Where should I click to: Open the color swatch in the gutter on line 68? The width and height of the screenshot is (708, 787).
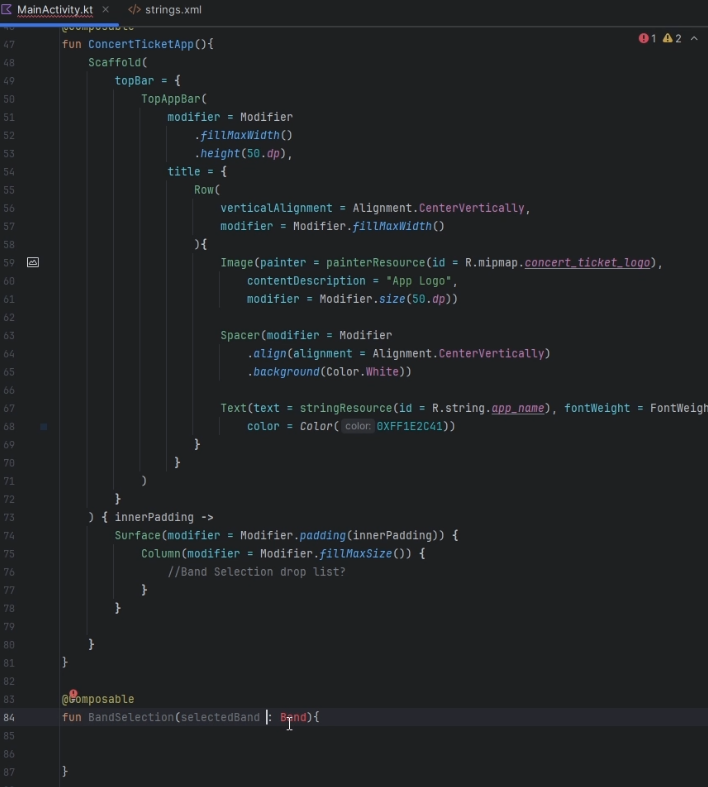44,427
